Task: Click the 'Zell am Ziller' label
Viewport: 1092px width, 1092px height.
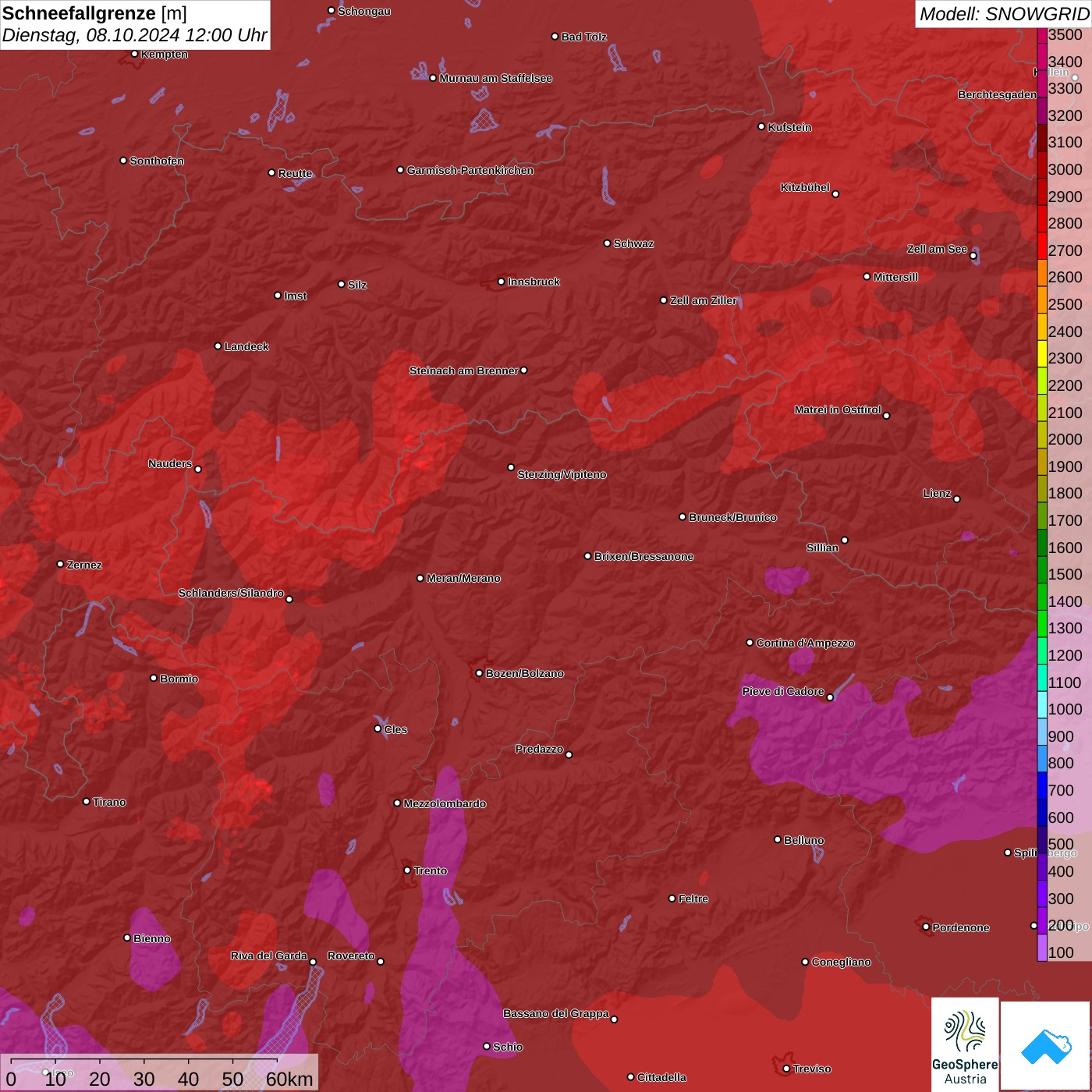Action: (704, 300)
